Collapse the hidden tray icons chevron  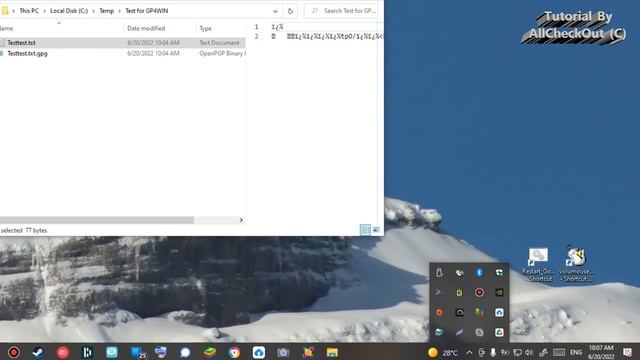(469, 352)
